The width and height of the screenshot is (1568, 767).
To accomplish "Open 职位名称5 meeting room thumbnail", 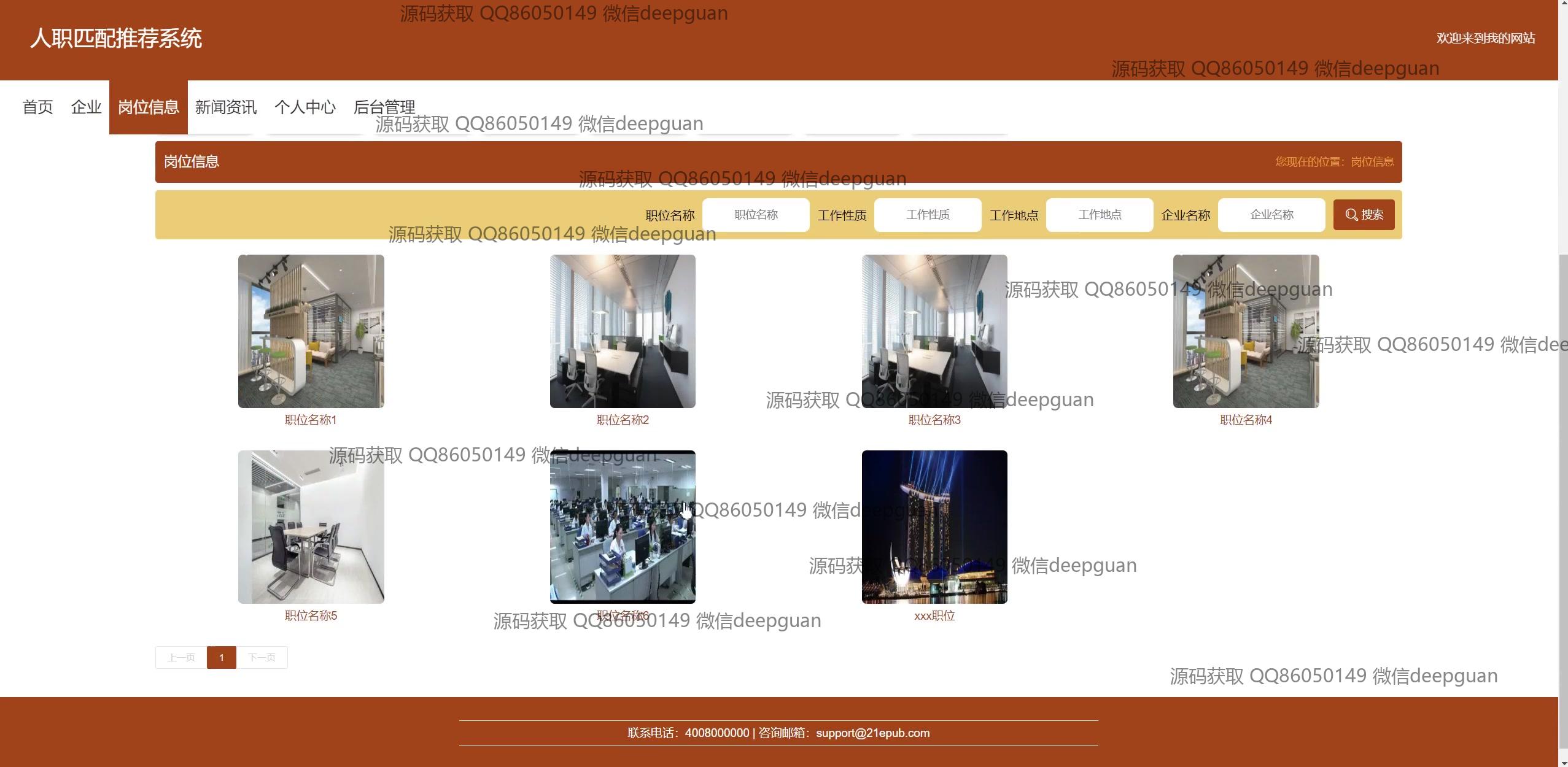I will point(311,526).
